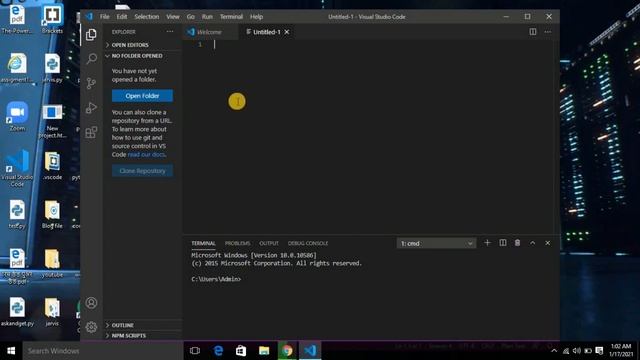Select the .vscode desktop folder
This screenshot has width=640, height=360.
(52, 166)
